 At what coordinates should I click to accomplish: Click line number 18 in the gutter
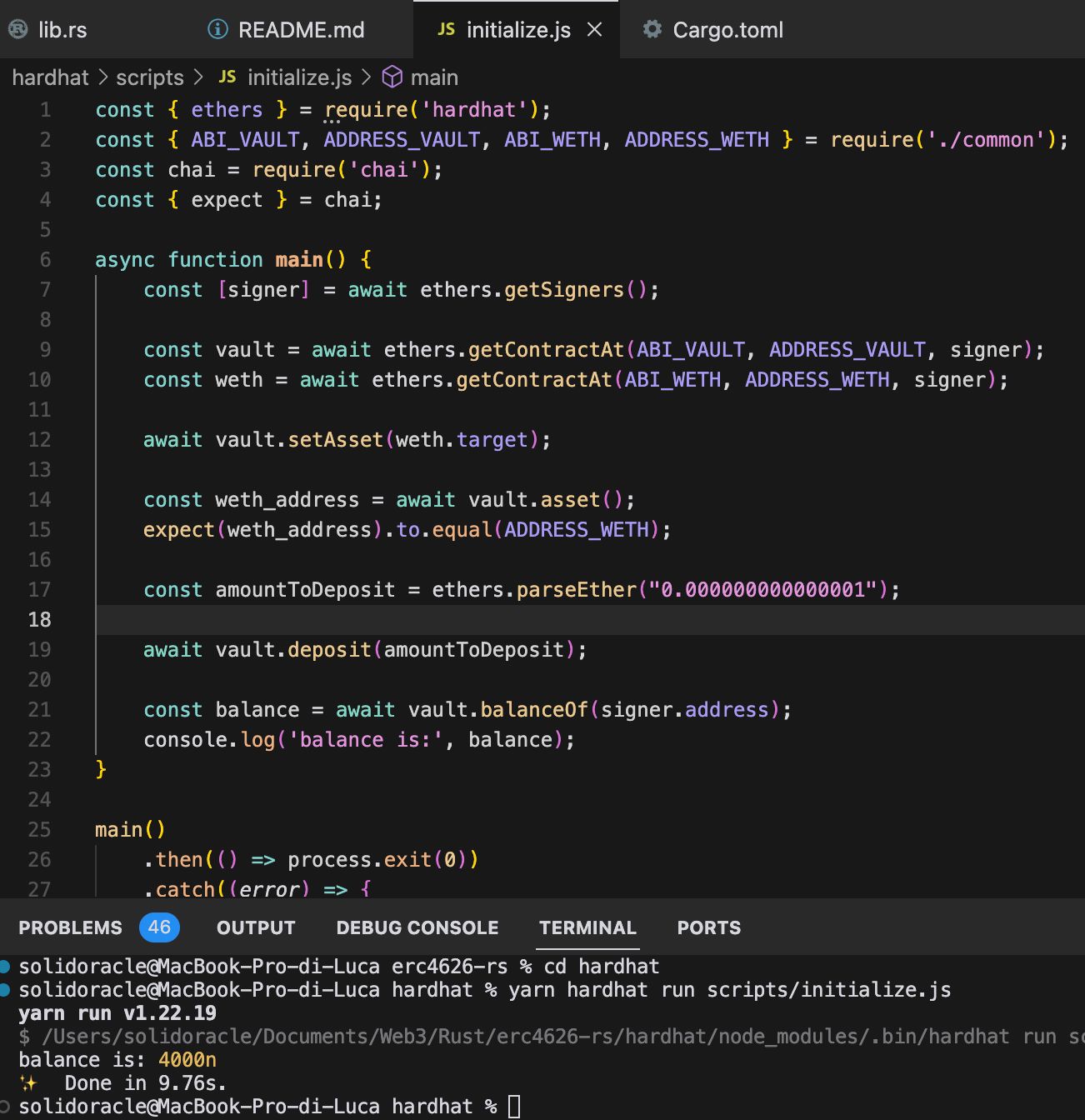tap(39, 620)
